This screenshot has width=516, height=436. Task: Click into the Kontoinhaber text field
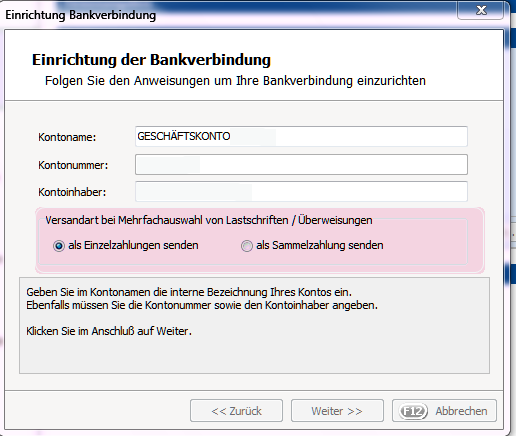tap(301, 191)
